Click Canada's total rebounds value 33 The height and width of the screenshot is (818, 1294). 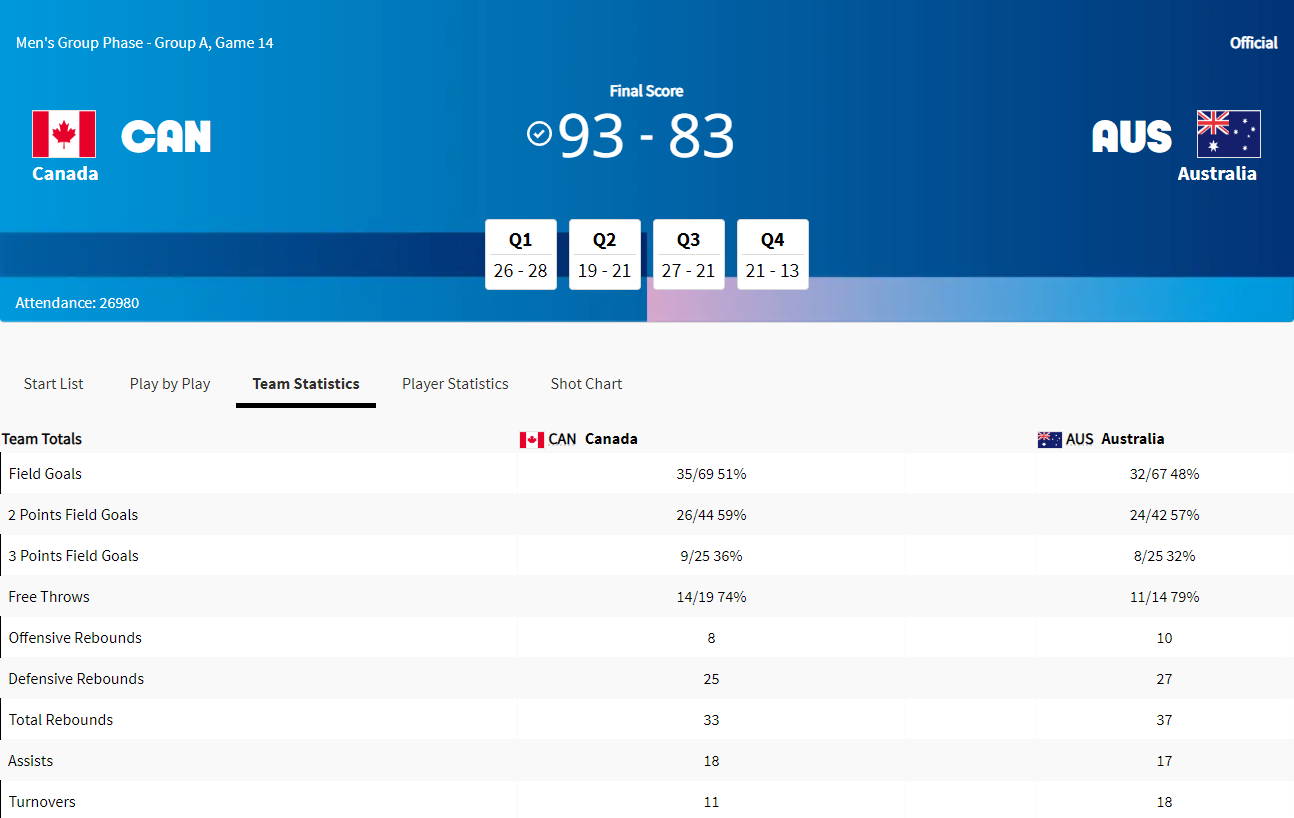pyautogui.click(x=711, y=720)
